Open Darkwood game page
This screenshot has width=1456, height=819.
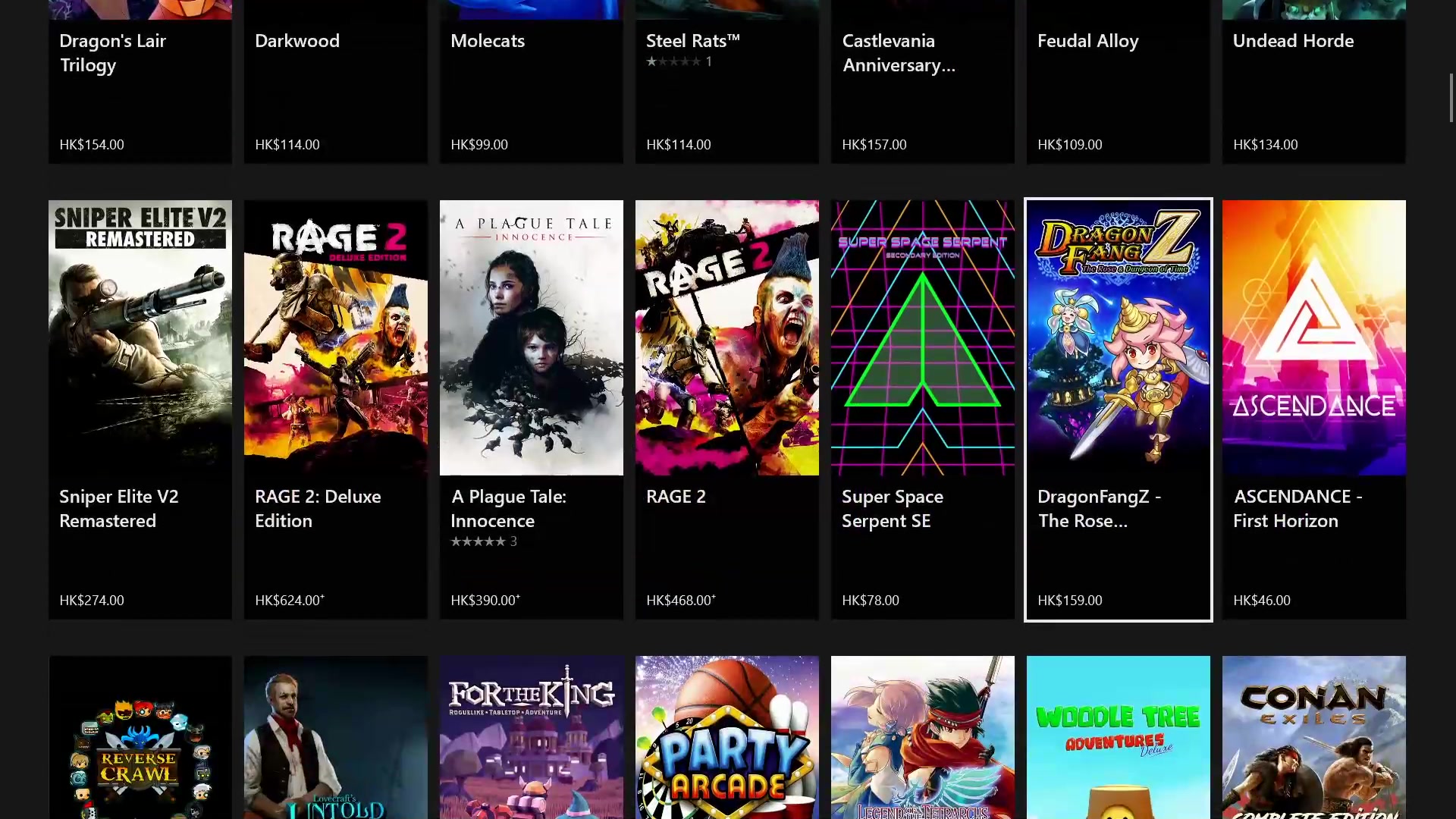(335, 81)
